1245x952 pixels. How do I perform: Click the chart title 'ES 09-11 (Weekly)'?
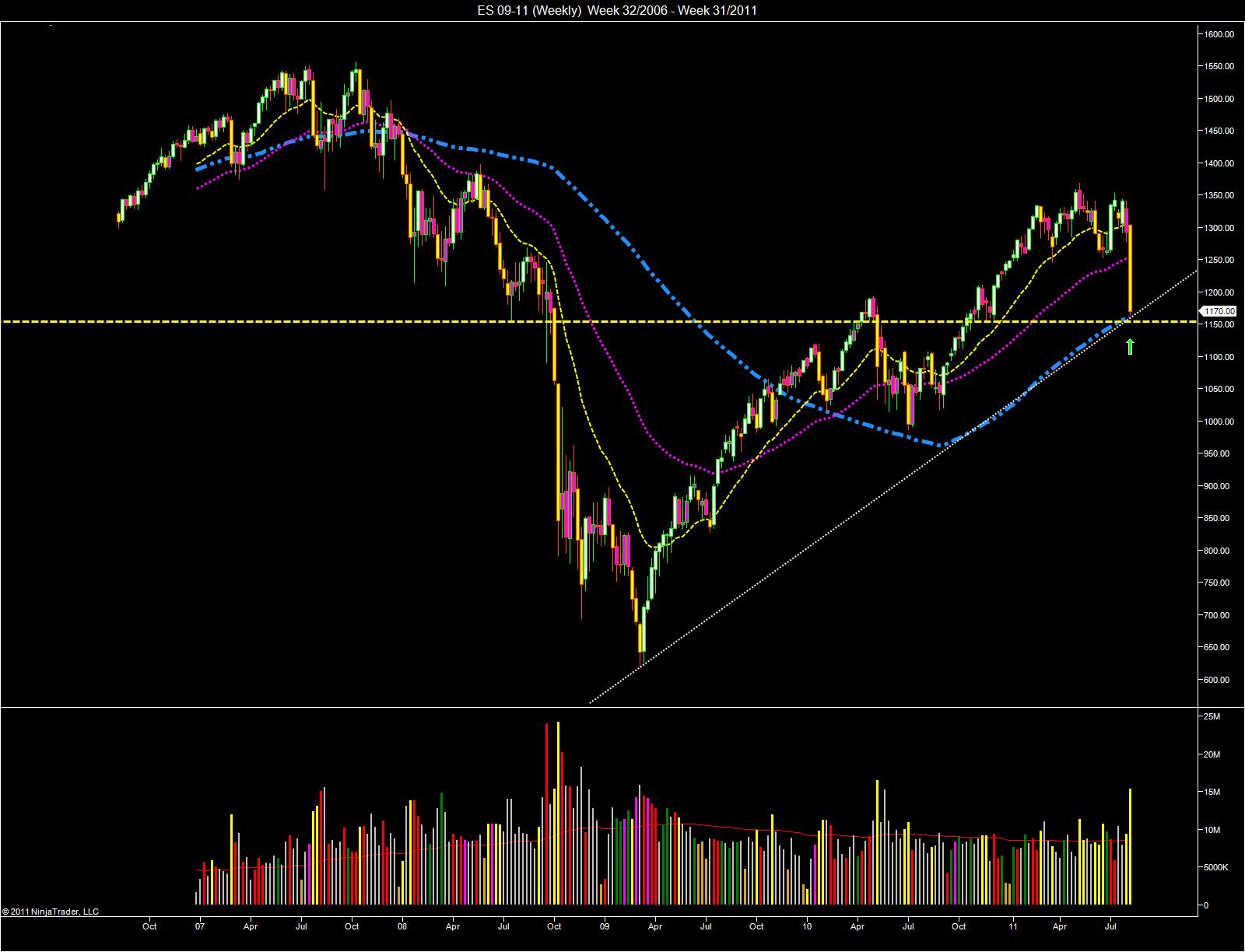coord(529,10)
